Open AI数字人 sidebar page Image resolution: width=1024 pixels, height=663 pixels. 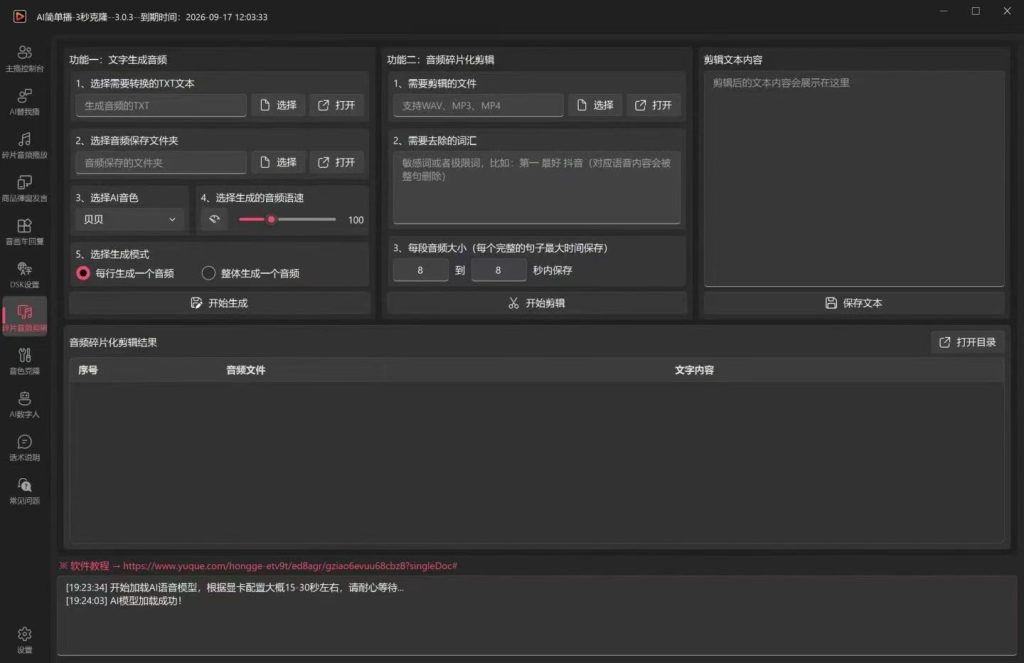pyautogui.click(x=24, y=404)
